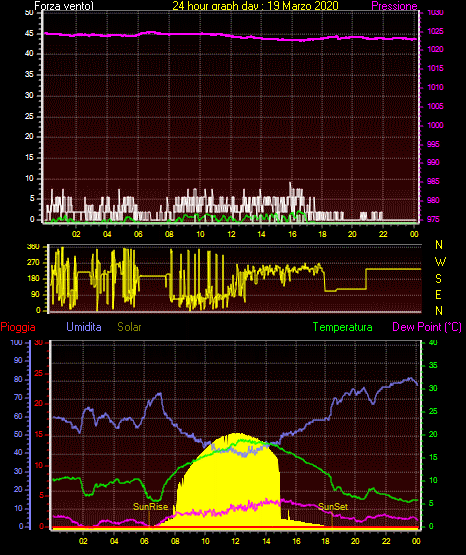Viewport: 466px width, 555px height.
Task: Click the '12' hour tick under bottom graph
Action: (236, 541)
